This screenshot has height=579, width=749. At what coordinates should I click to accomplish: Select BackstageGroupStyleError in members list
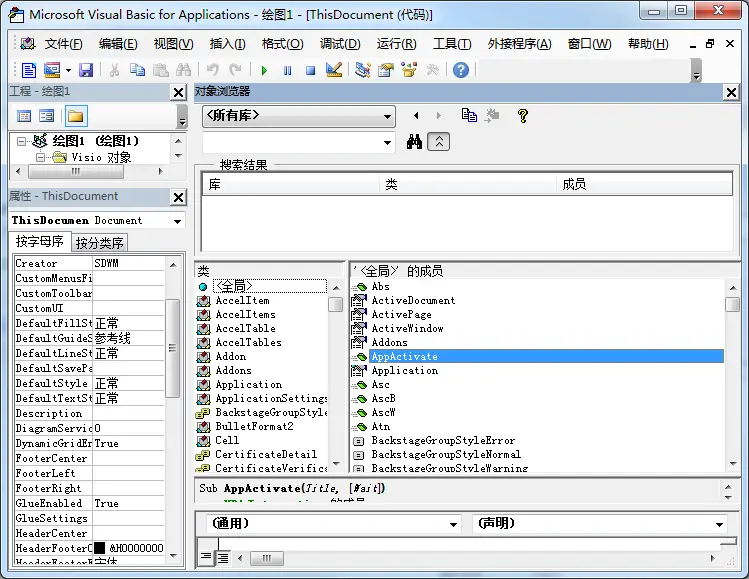443,440
